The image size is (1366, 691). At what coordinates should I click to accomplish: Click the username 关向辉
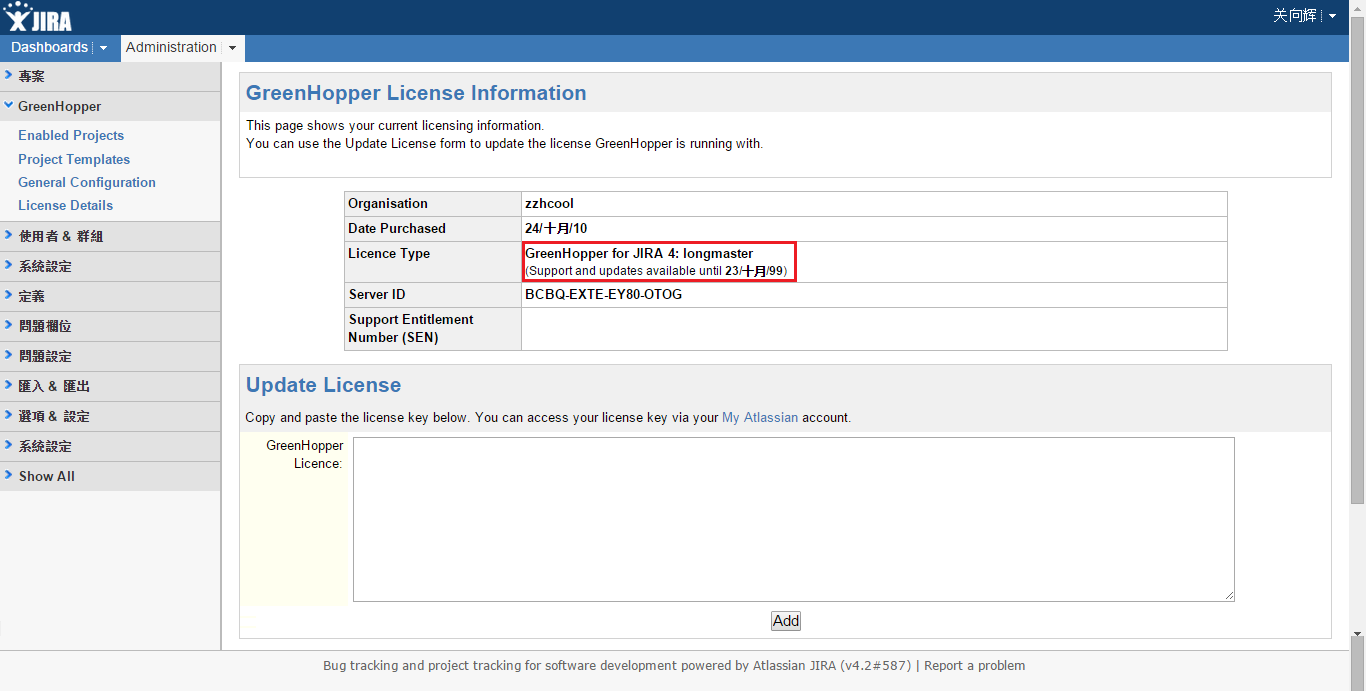[x=1295, y=16]
